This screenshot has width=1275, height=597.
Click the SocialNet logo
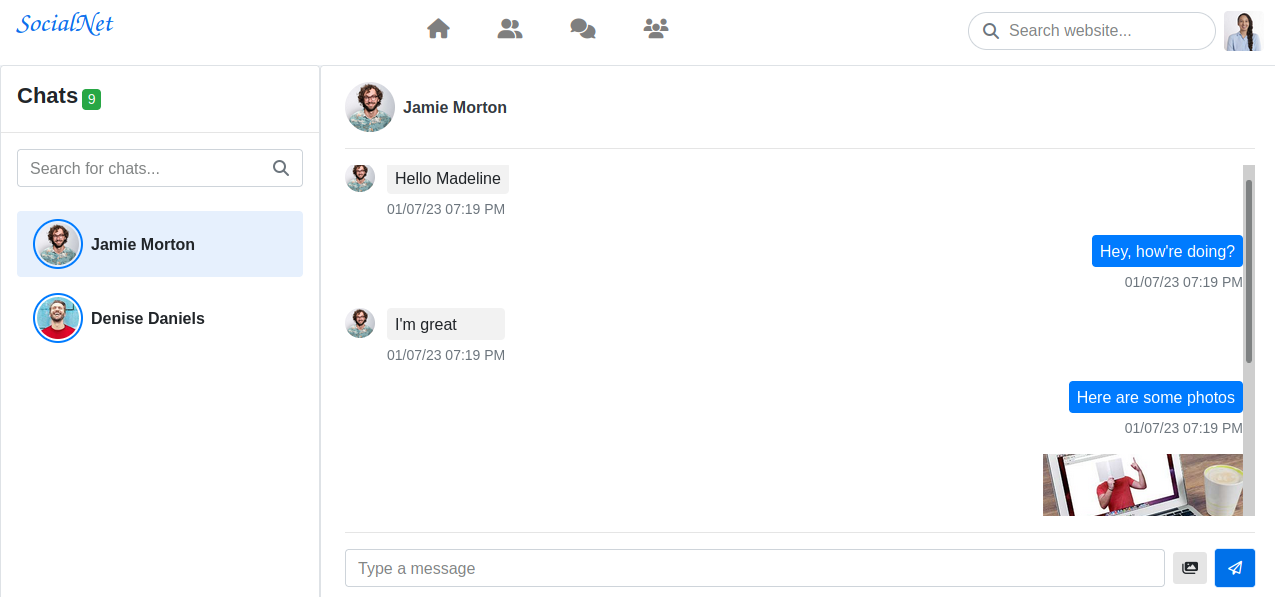(x=65, y=23)
